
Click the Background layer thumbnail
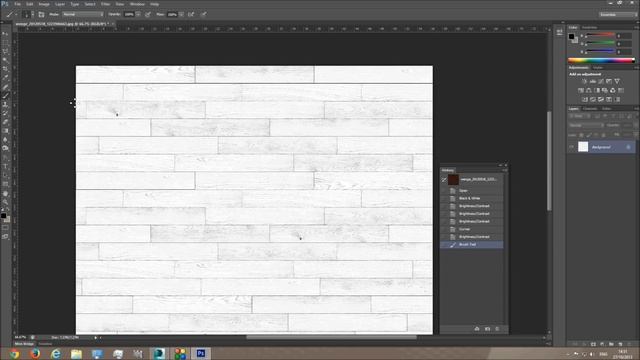(x=583, y=147)
